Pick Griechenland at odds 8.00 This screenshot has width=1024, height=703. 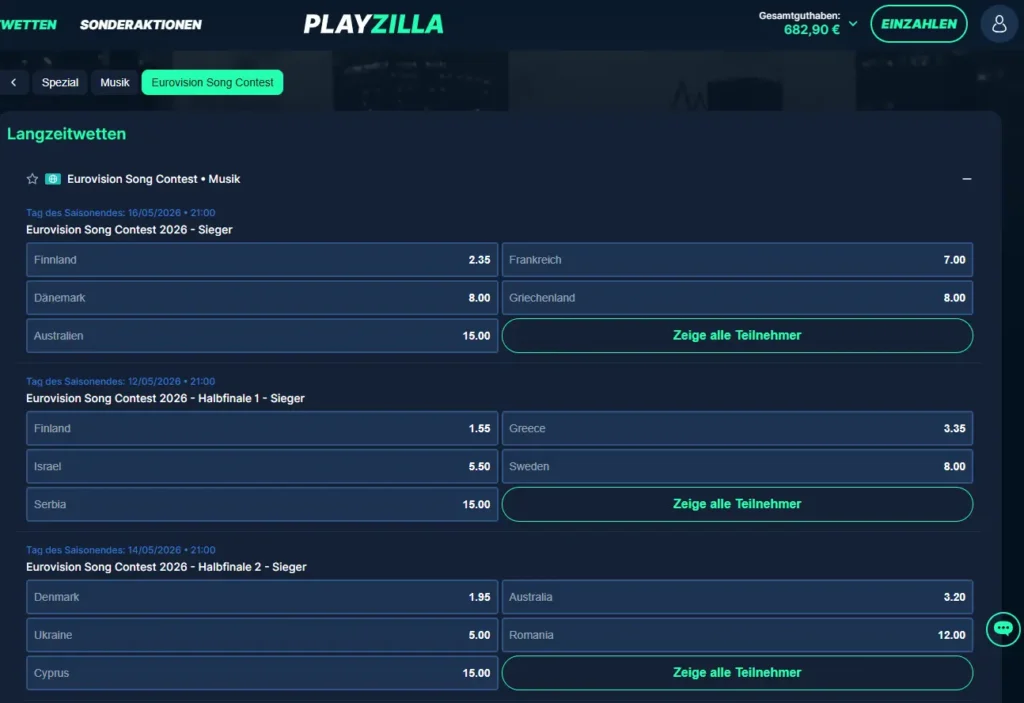[x=737, y=297]
